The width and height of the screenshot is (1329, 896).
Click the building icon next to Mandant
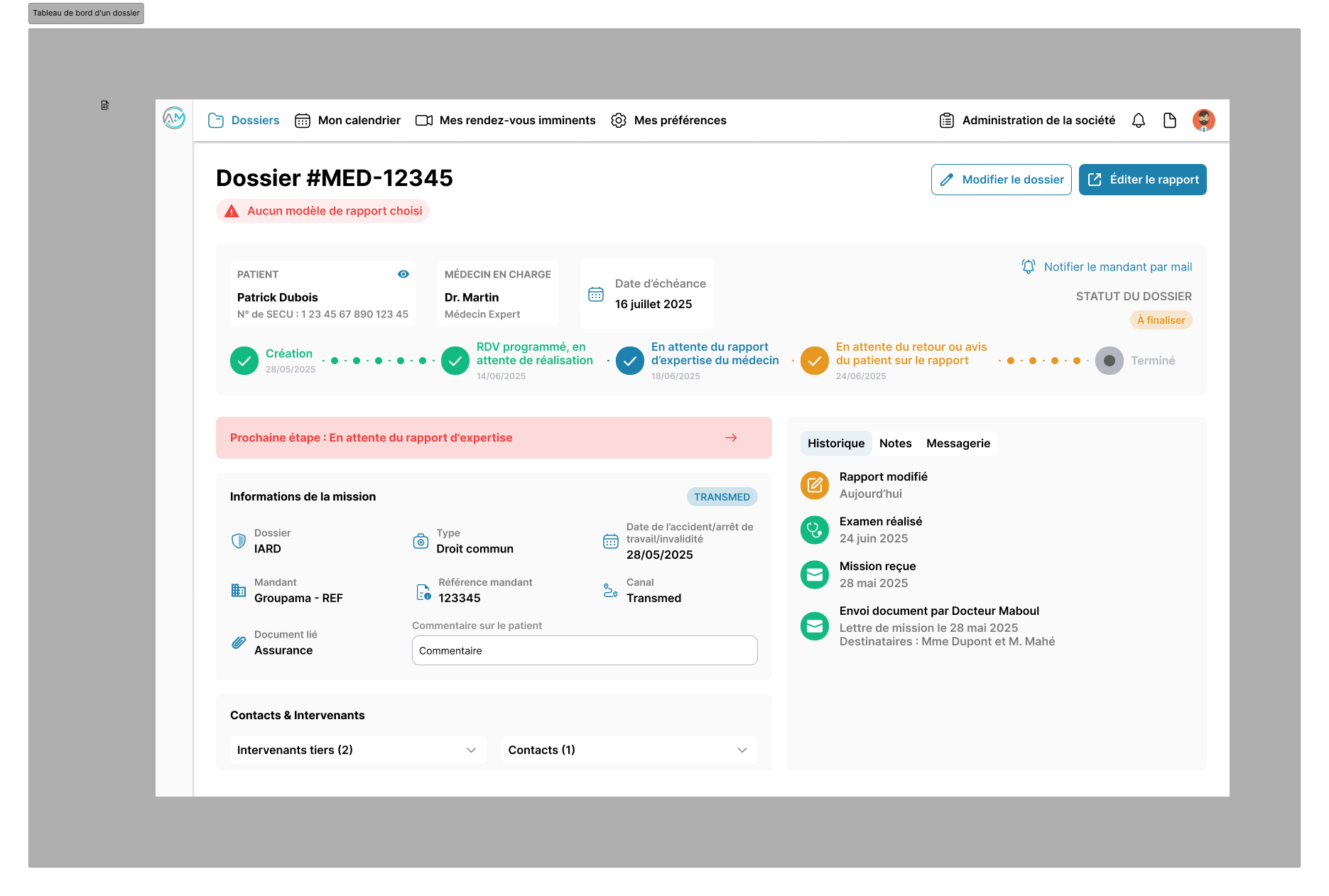coord(239,591)
